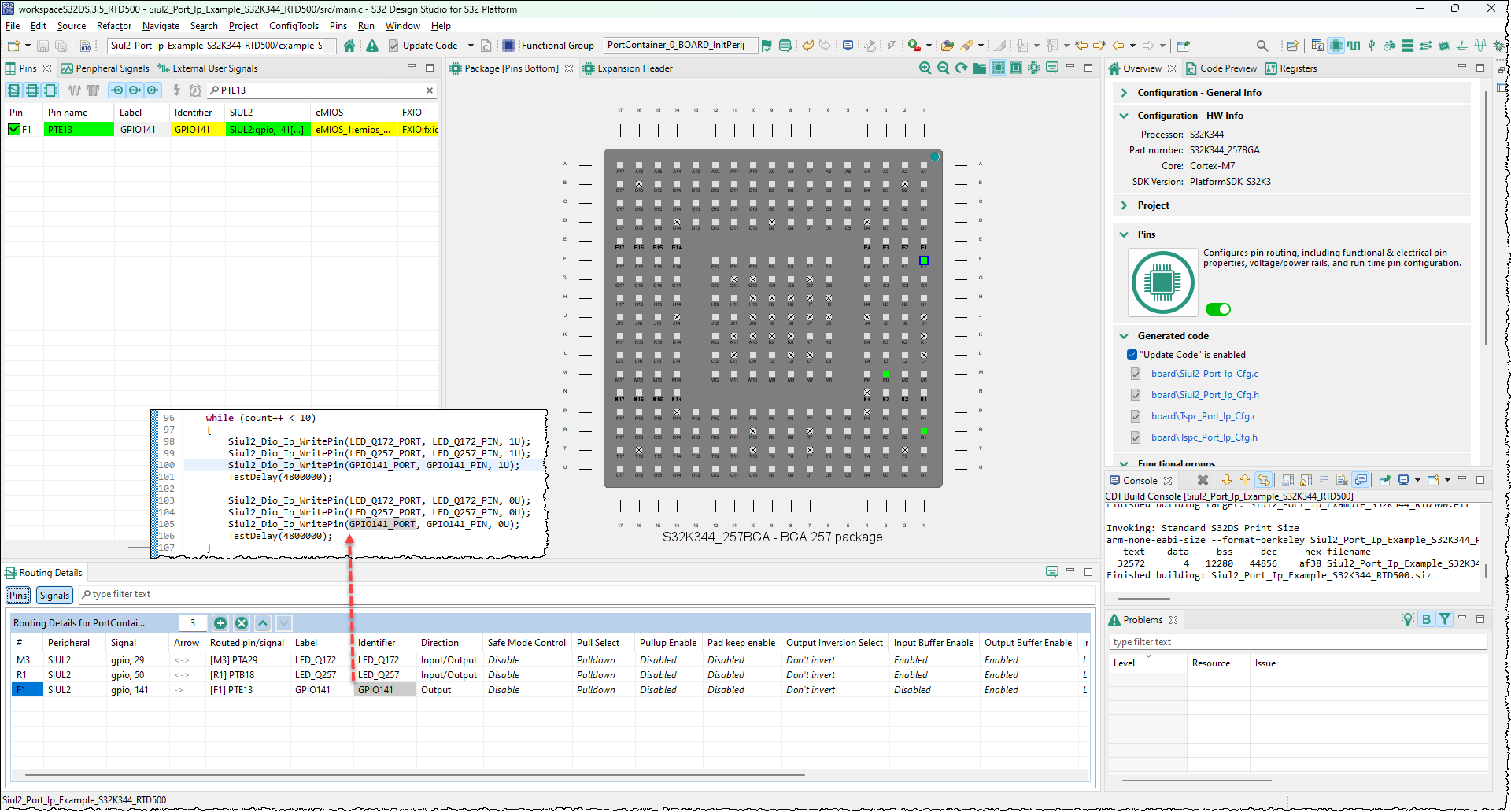
Task: Open a new console from the Console toolbar
Action: pos(1434,480)
